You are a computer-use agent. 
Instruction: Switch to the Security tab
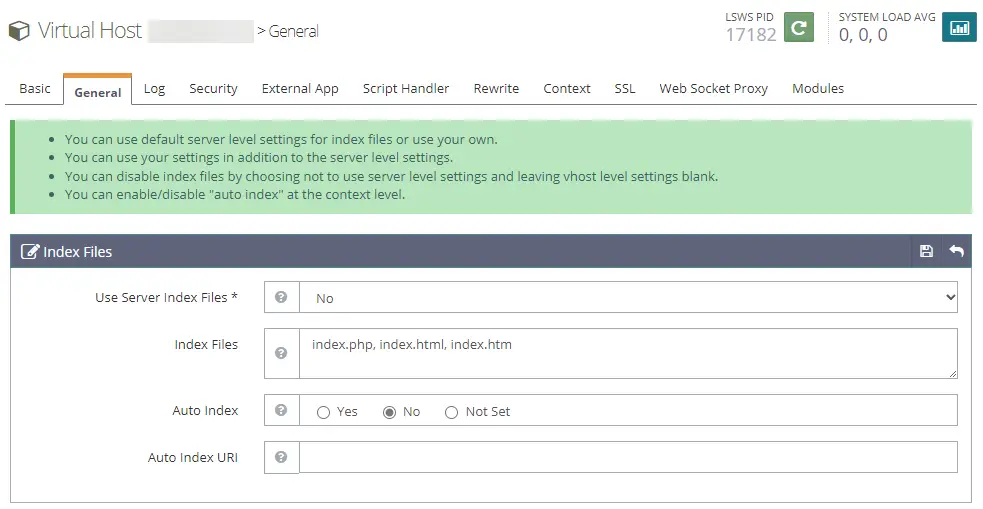click(x=213, y=89)
